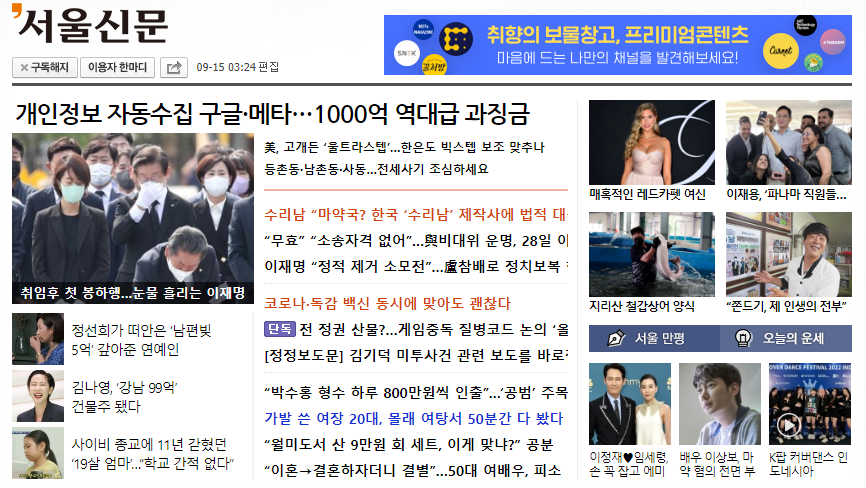Switch to the 오늘의 운세 tab label
The image size is (866, 488).
(794, 339)
